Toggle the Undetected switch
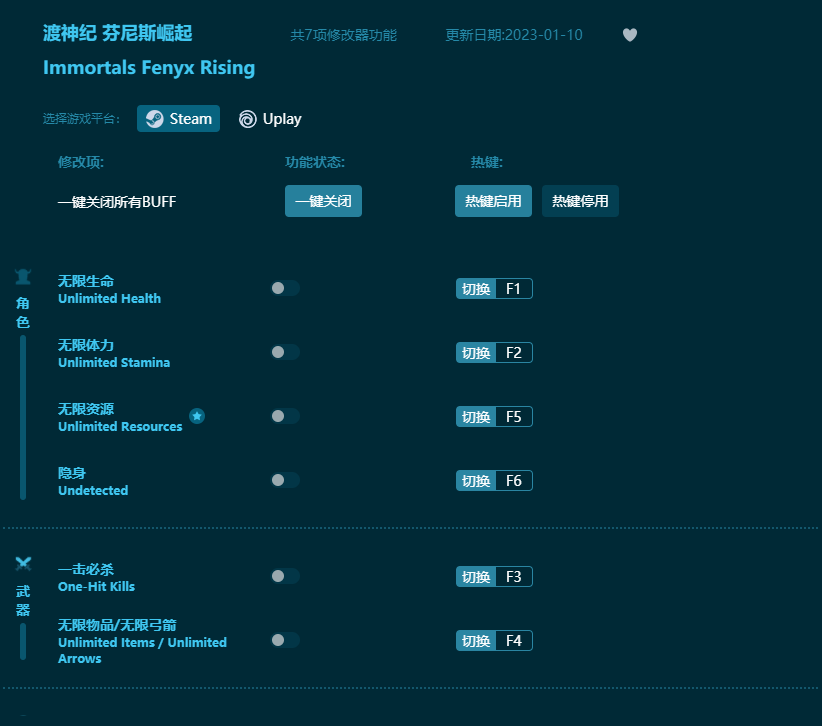822x726 pixels. [x=285, y=480]
